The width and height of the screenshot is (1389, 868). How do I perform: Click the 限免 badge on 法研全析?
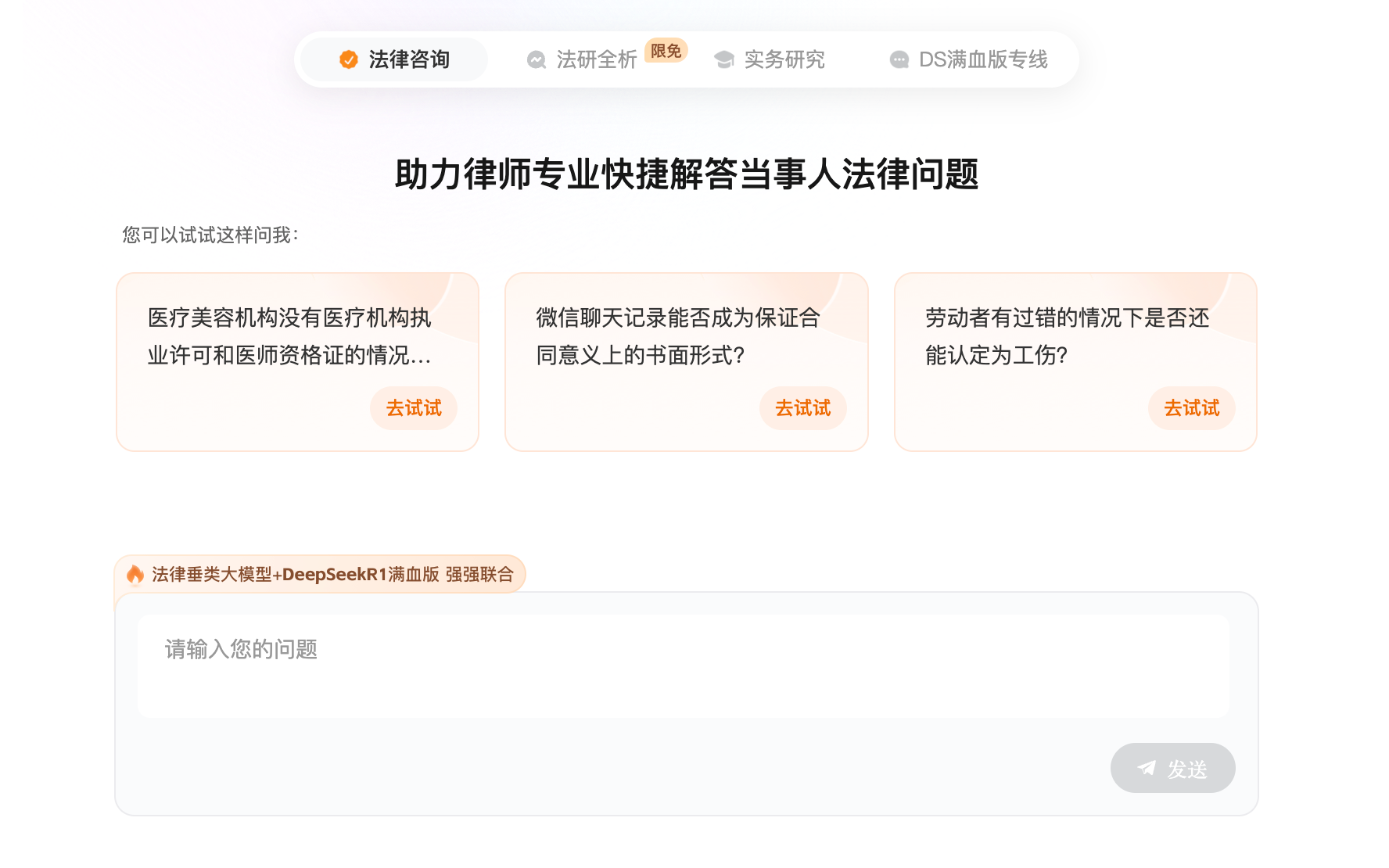(x=666, y=51)
